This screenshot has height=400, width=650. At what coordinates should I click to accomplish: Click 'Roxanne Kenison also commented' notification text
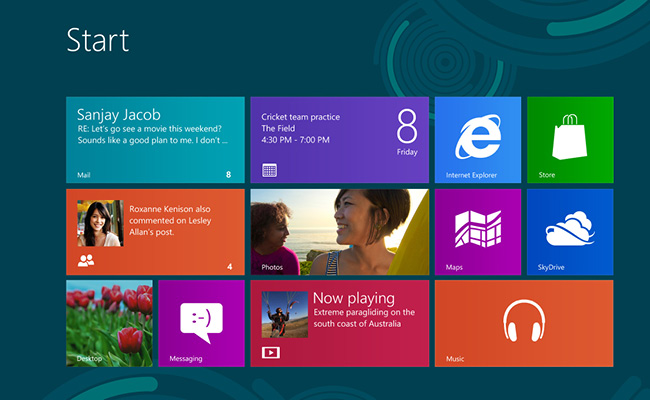pyautogui.click(x=170, y=221)
